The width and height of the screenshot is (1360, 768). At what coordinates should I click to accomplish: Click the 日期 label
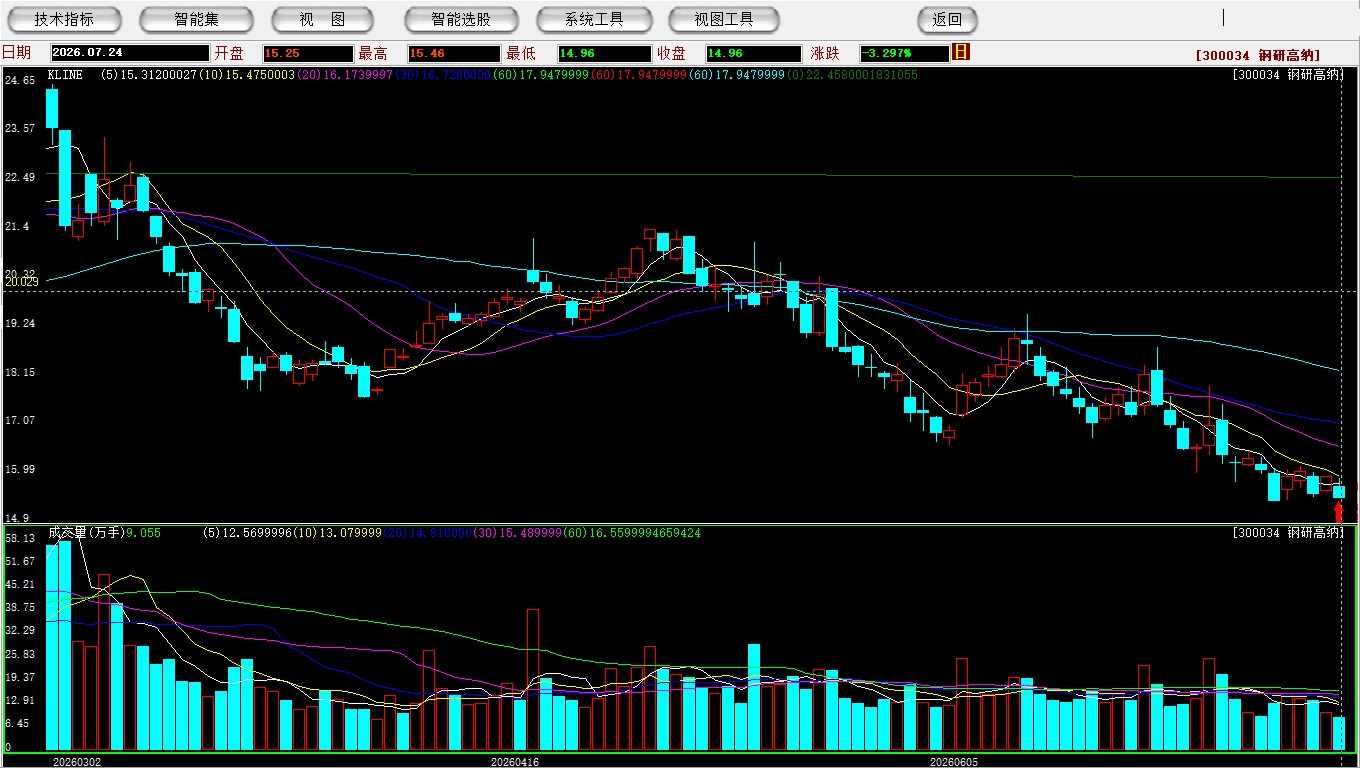[16, 53]
